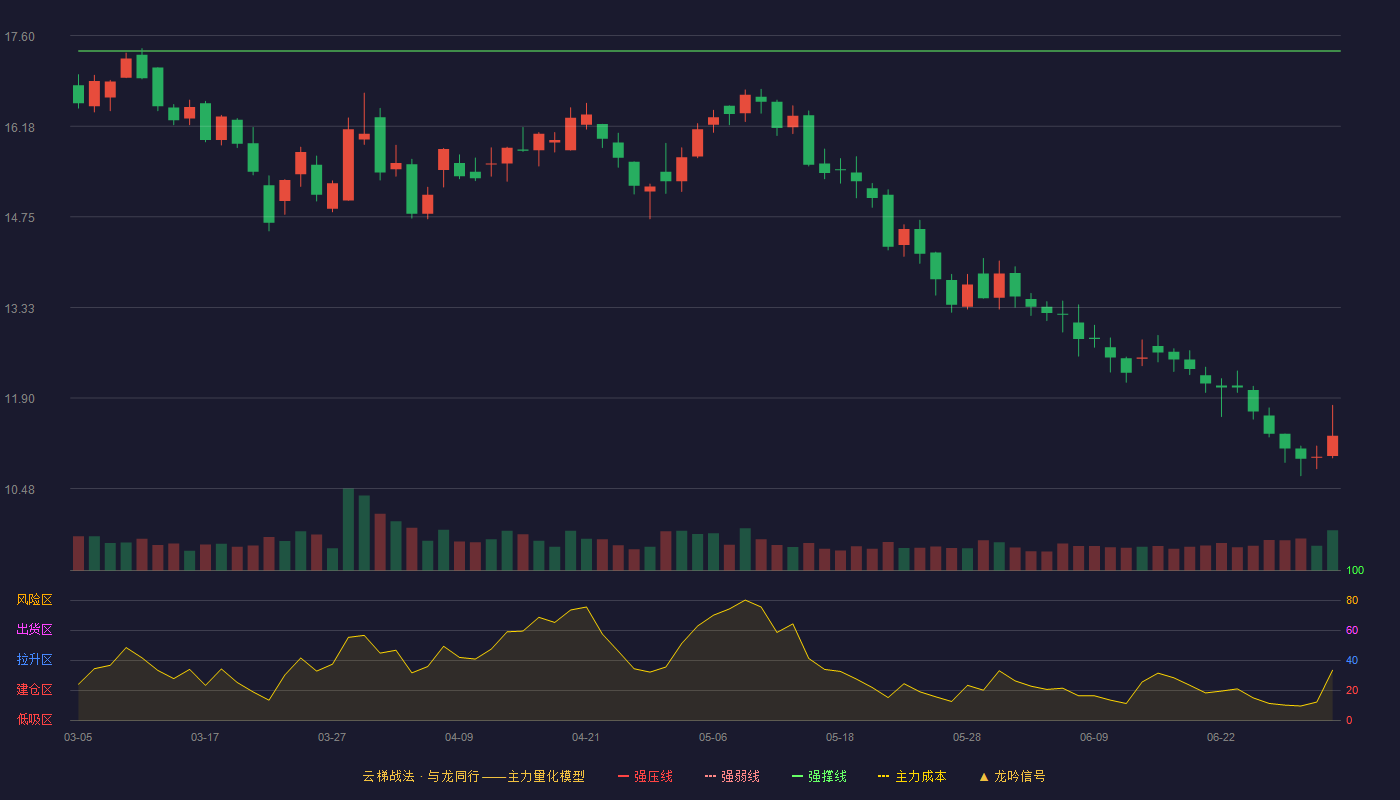Image resolution: width=1400 pixels, height=800 pixels.
Task: Click the 05-28 date label
Action: click(967, 737)
